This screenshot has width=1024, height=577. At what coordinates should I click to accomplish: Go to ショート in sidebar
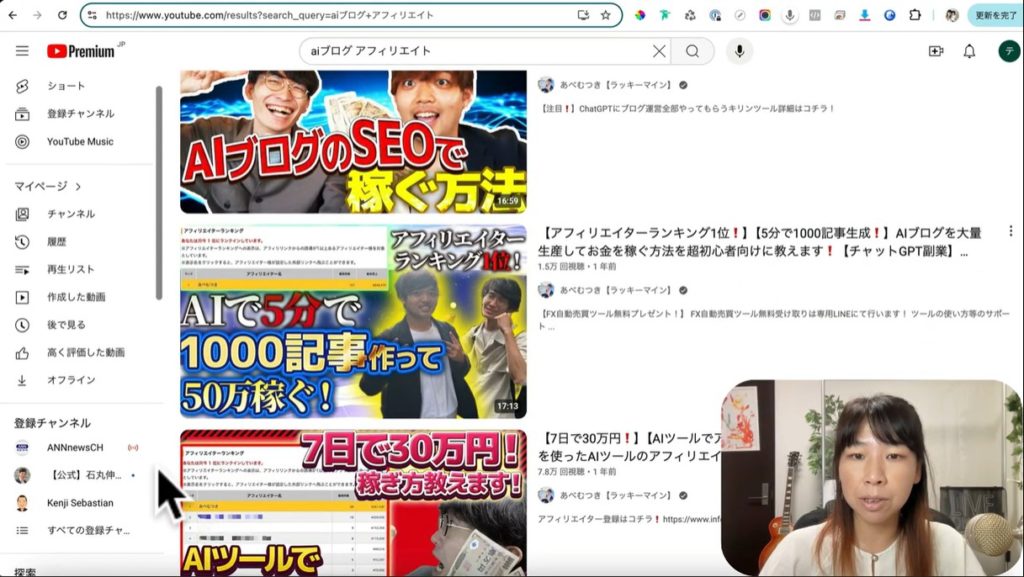(66, 86)
